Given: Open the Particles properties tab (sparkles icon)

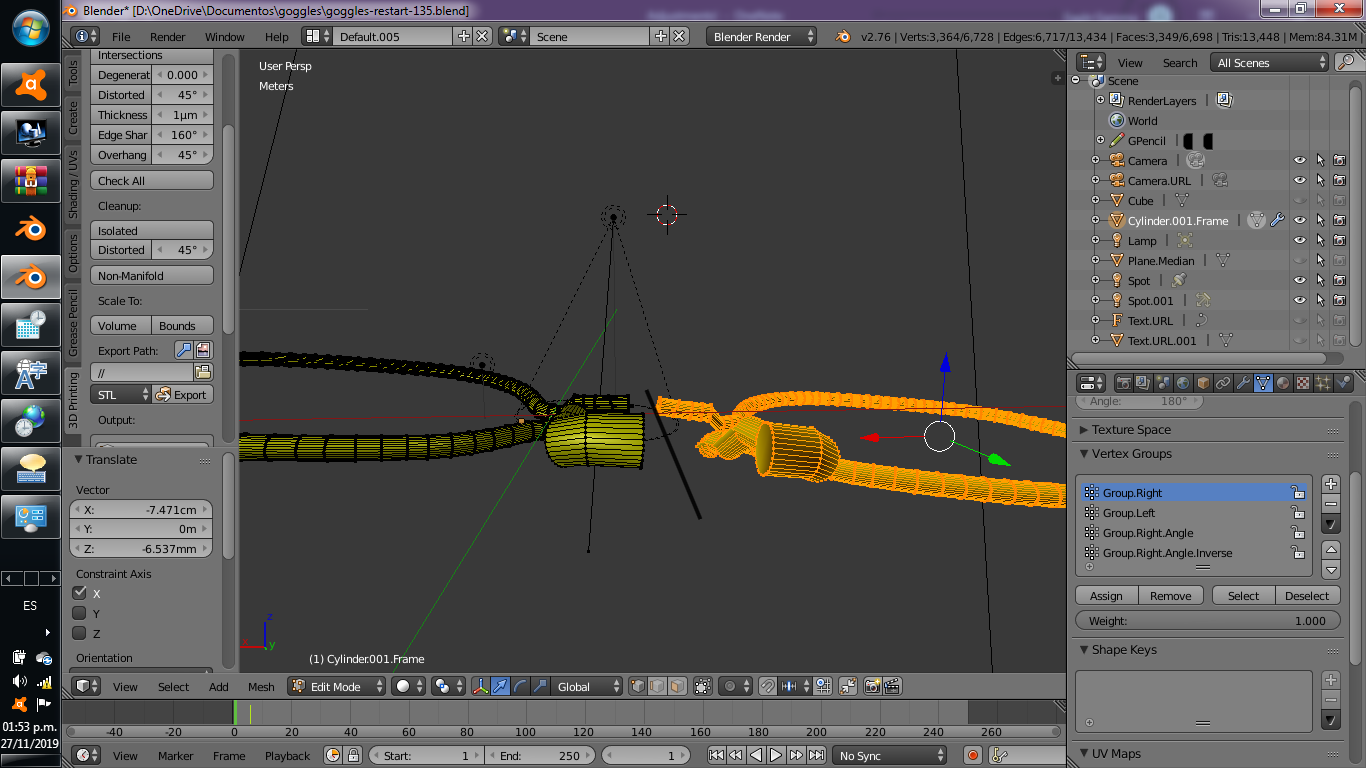Looking at the screenshot, I should point(1323,383).
